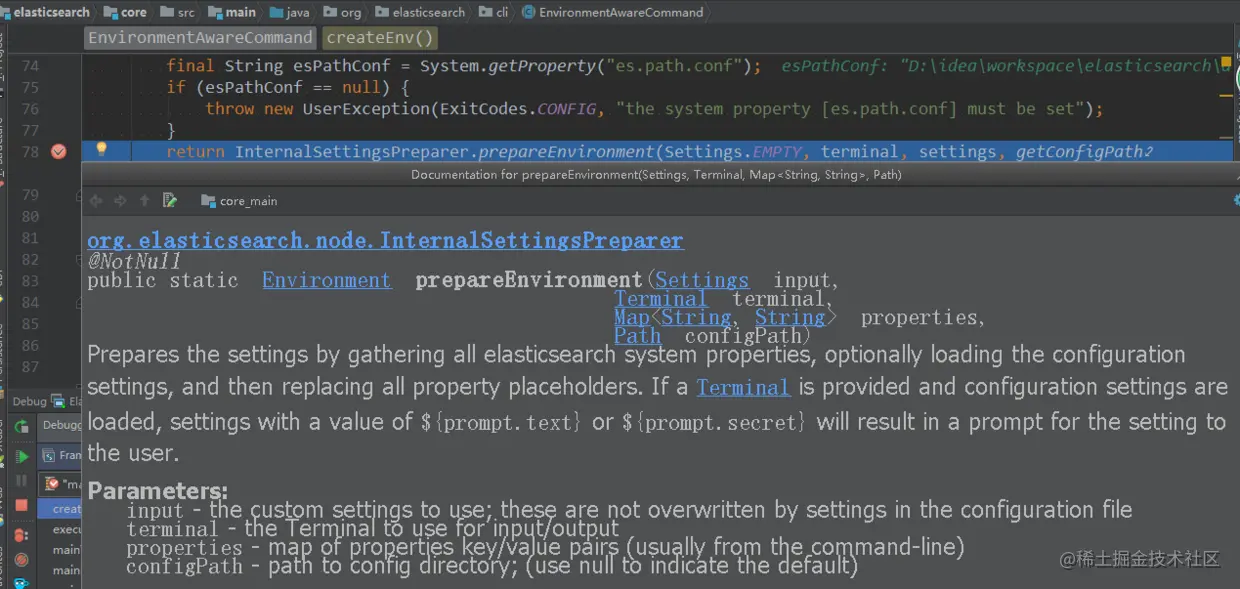Click core_main module label in popup
This screenshot has width=1240, height=589.
[x=240, y=201]
